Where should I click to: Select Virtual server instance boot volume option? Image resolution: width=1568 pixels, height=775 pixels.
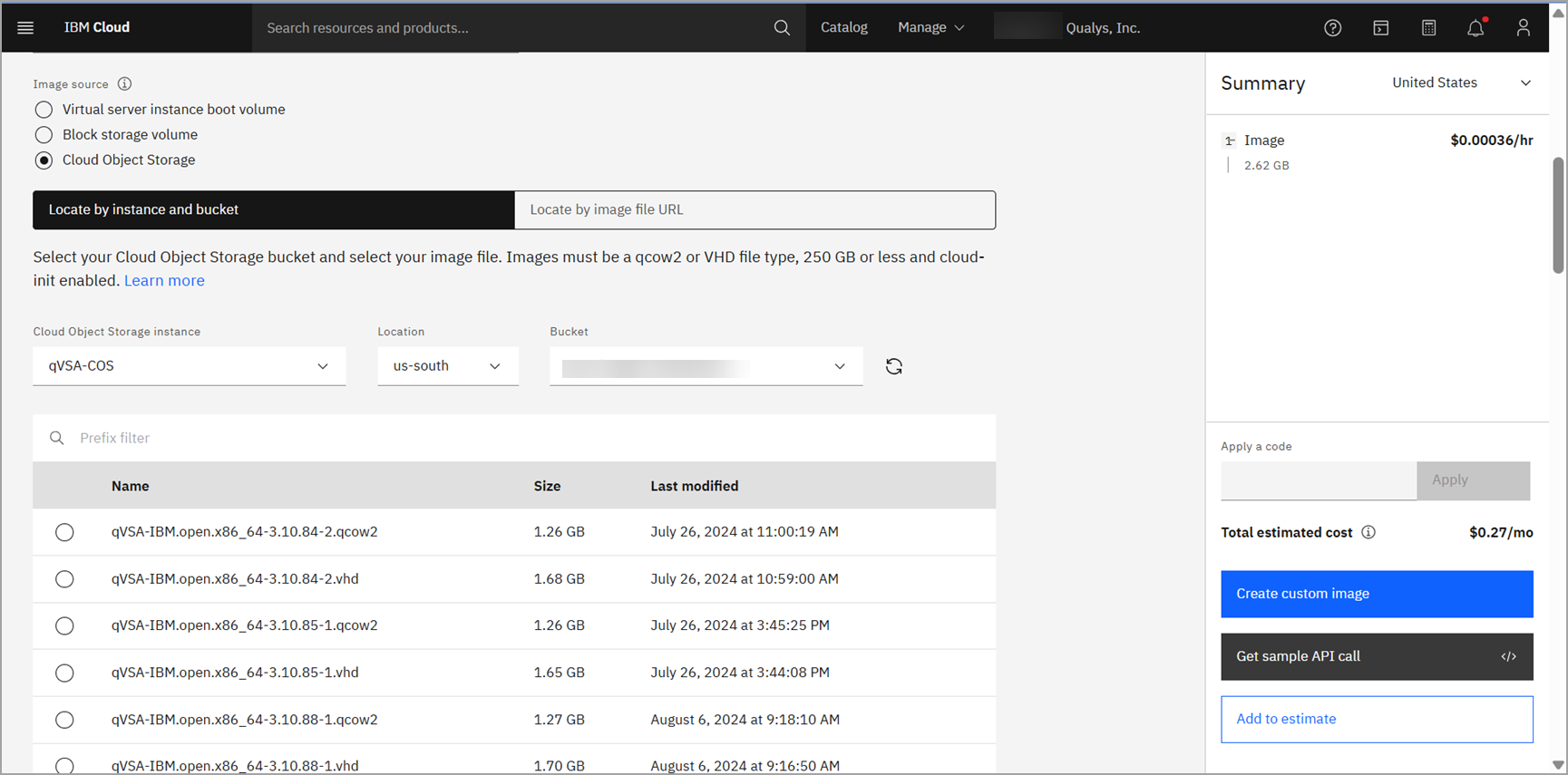[x=44, y=110]
